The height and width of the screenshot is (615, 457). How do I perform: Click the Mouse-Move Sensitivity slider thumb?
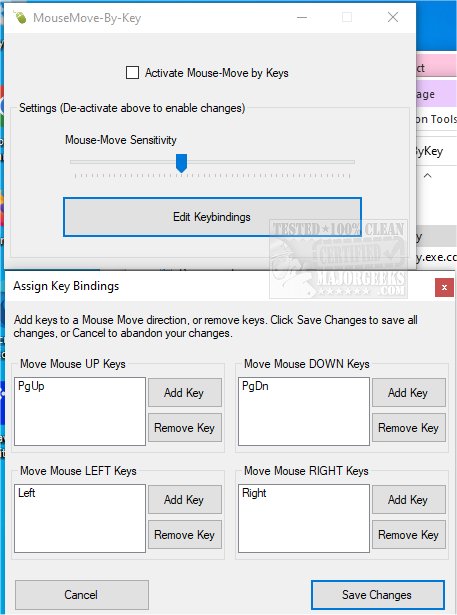coord(181,163)
